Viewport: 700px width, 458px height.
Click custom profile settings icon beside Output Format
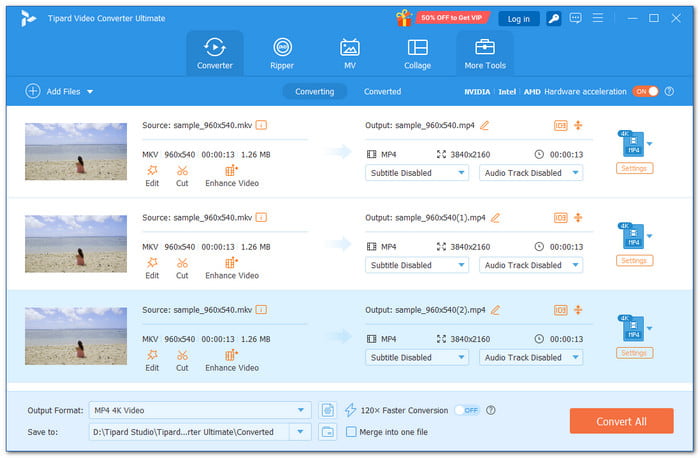(x=327, y=410)
